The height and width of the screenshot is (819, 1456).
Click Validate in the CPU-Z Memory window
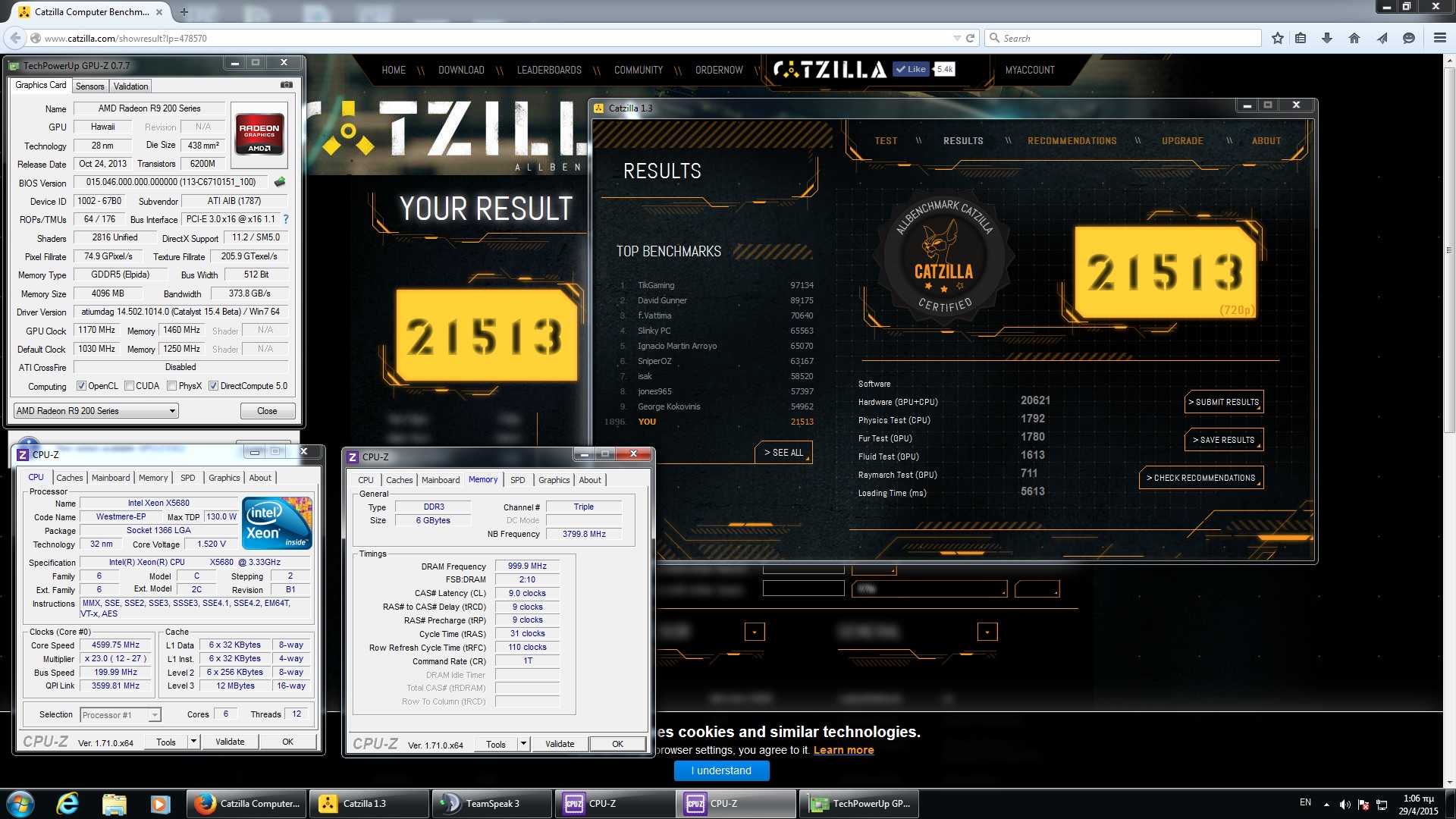560,744
